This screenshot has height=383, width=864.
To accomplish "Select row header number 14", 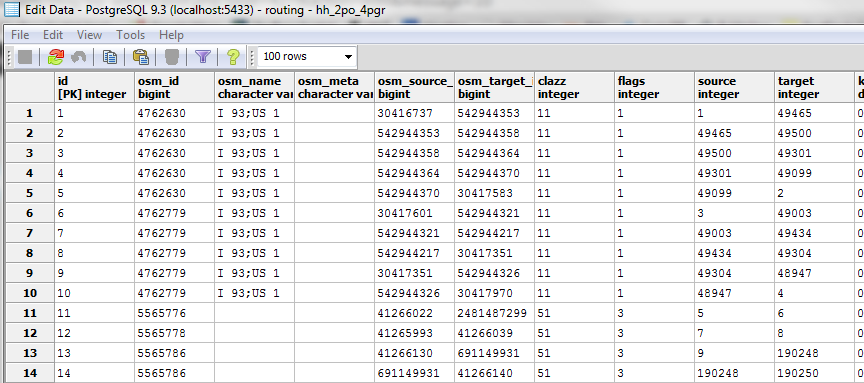I will tap(30, 373).
